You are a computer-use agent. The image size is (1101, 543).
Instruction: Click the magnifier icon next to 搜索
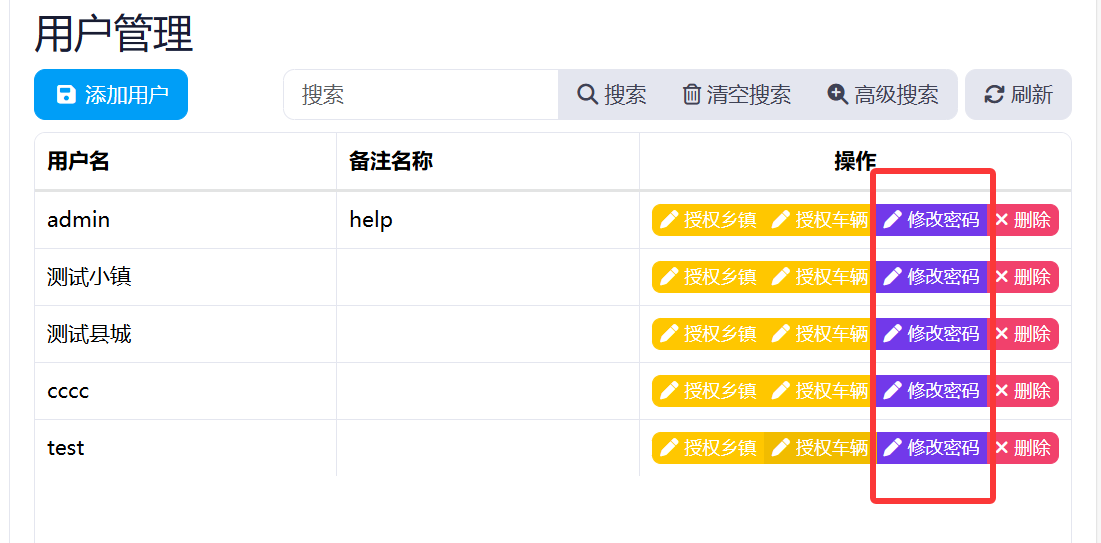(587, 95)
